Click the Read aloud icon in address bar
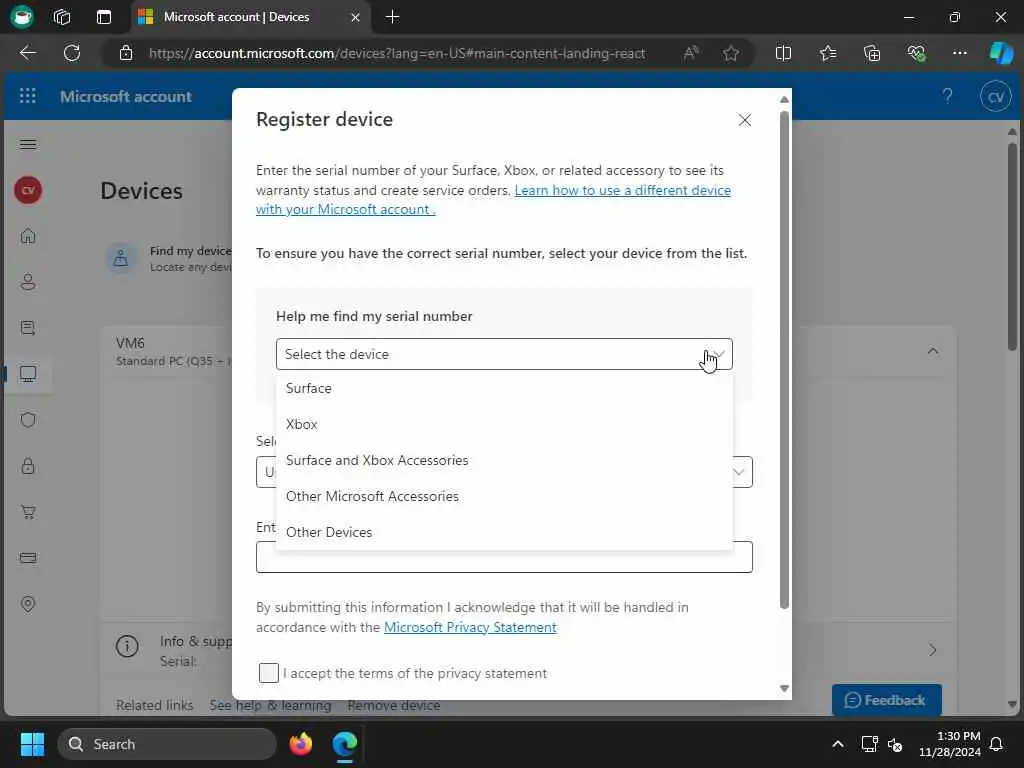The image size is (1024, 768). click(691, 53)
